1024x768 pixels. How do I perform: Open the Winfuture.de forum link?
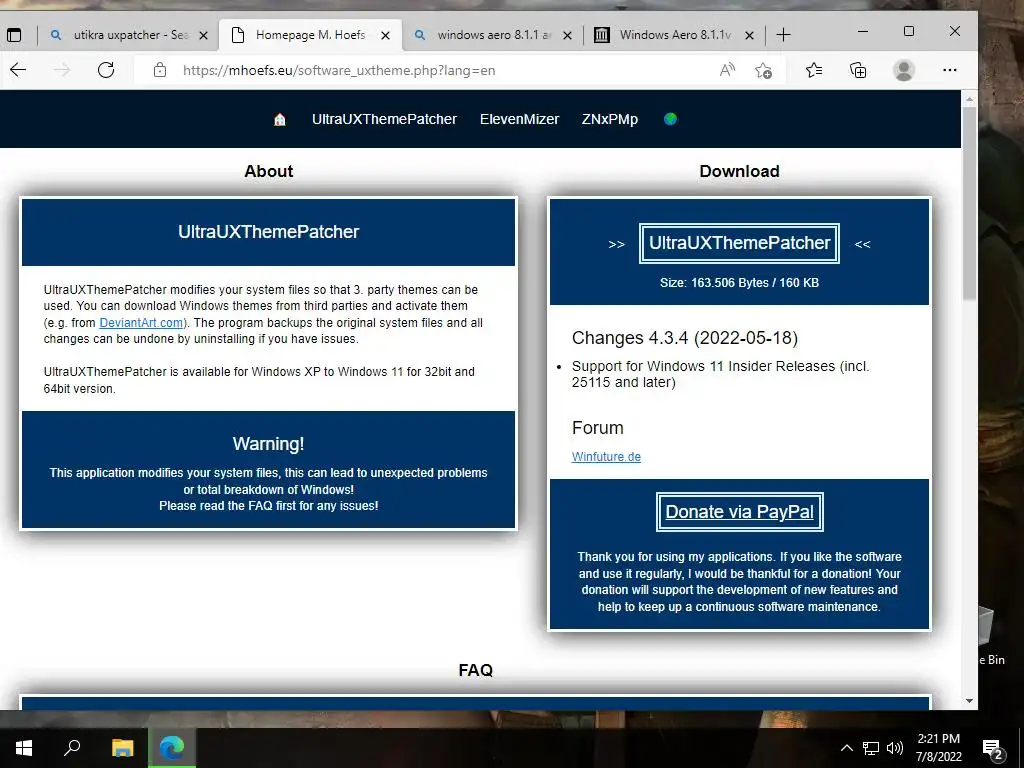(x=606, y=456)
